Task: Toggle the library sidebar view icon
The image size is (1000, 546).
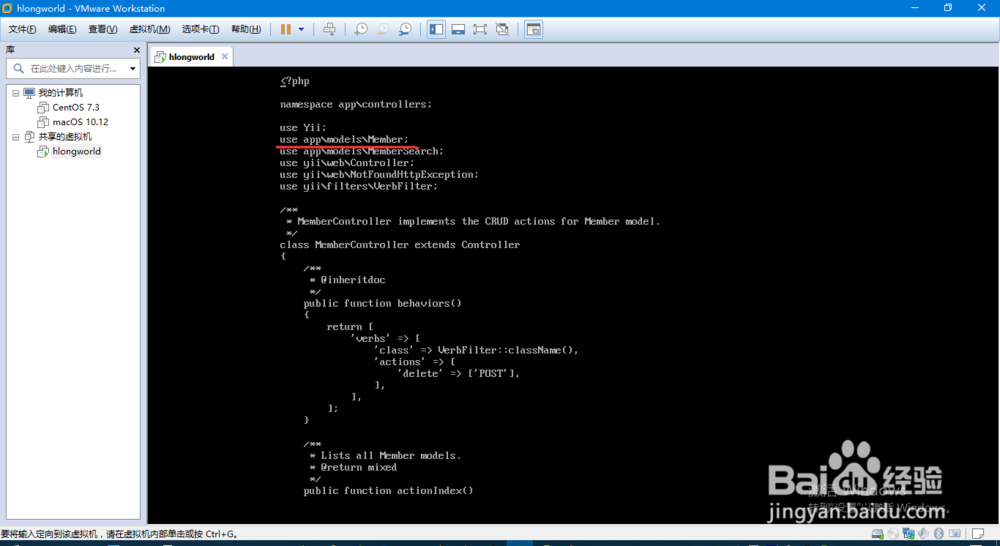Action: 436,29
